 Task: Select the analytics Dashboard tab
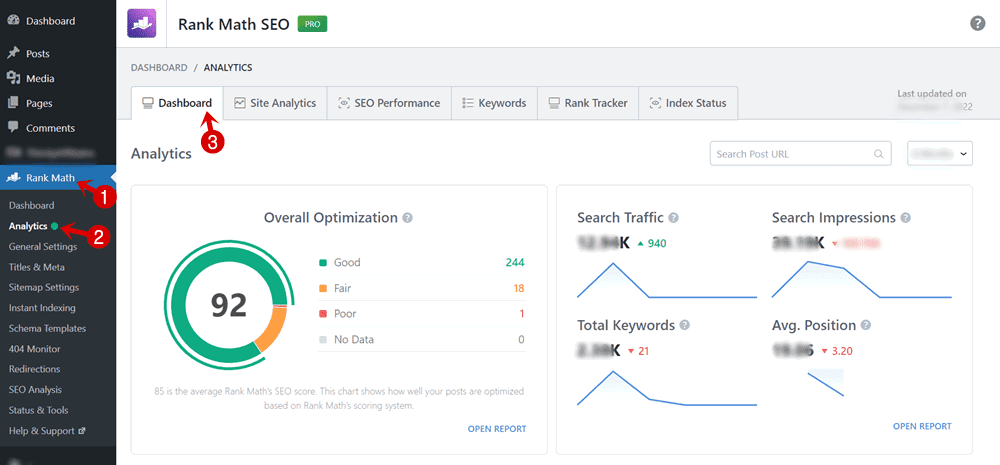click(x=177, y=103)
